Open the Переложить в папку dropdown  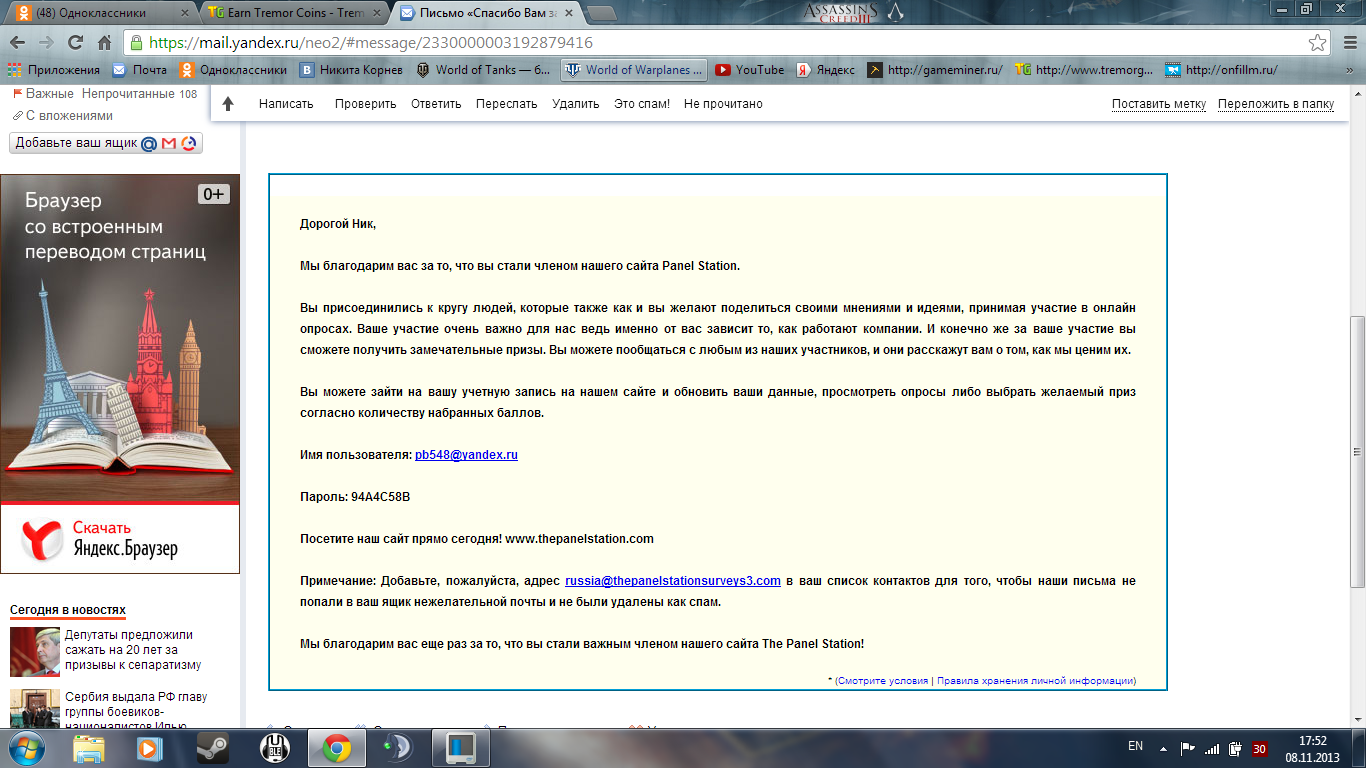pos(1276,104)
